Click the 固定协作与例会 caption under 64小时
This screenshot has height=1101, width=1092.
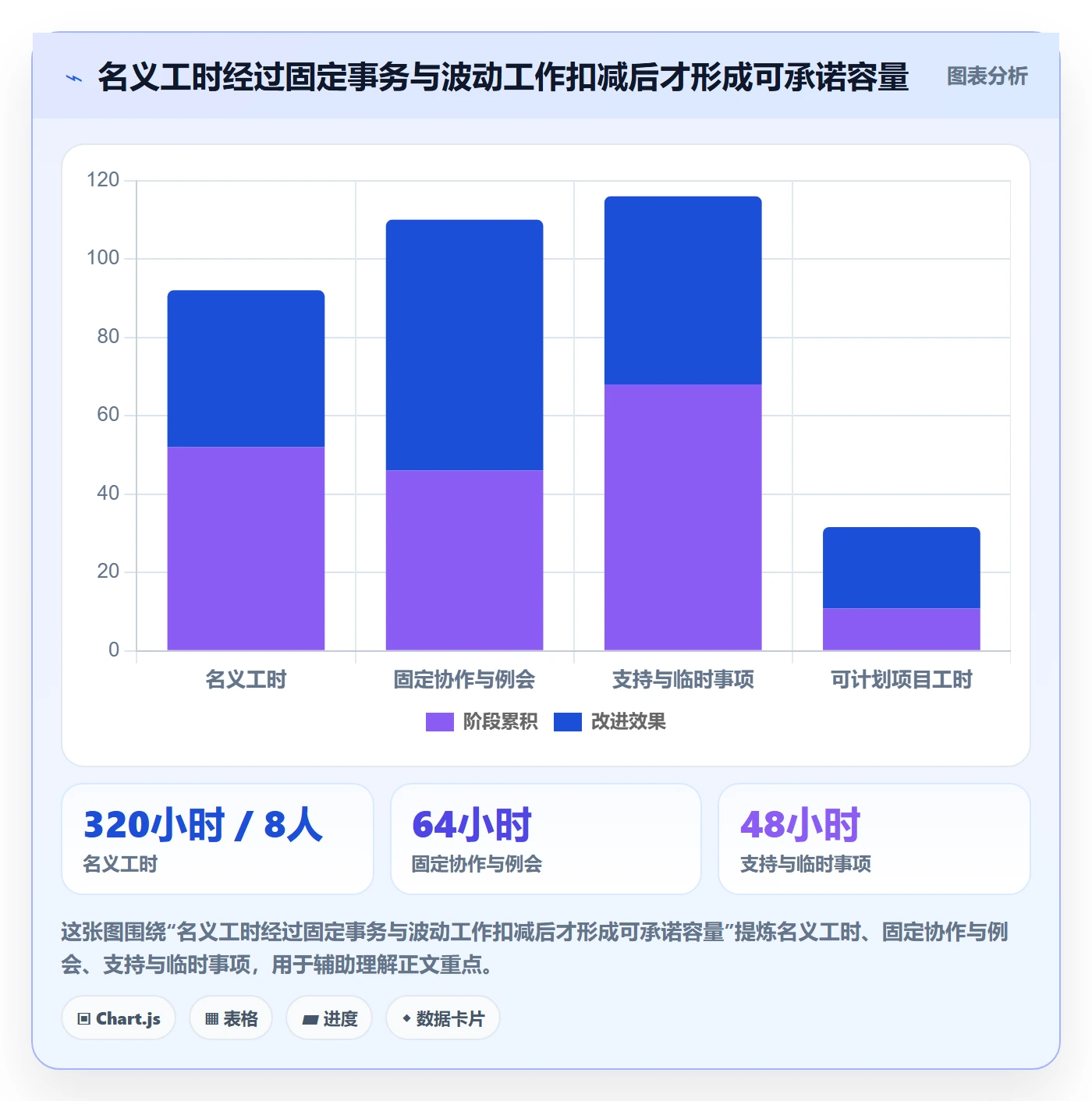click(477, 864)
